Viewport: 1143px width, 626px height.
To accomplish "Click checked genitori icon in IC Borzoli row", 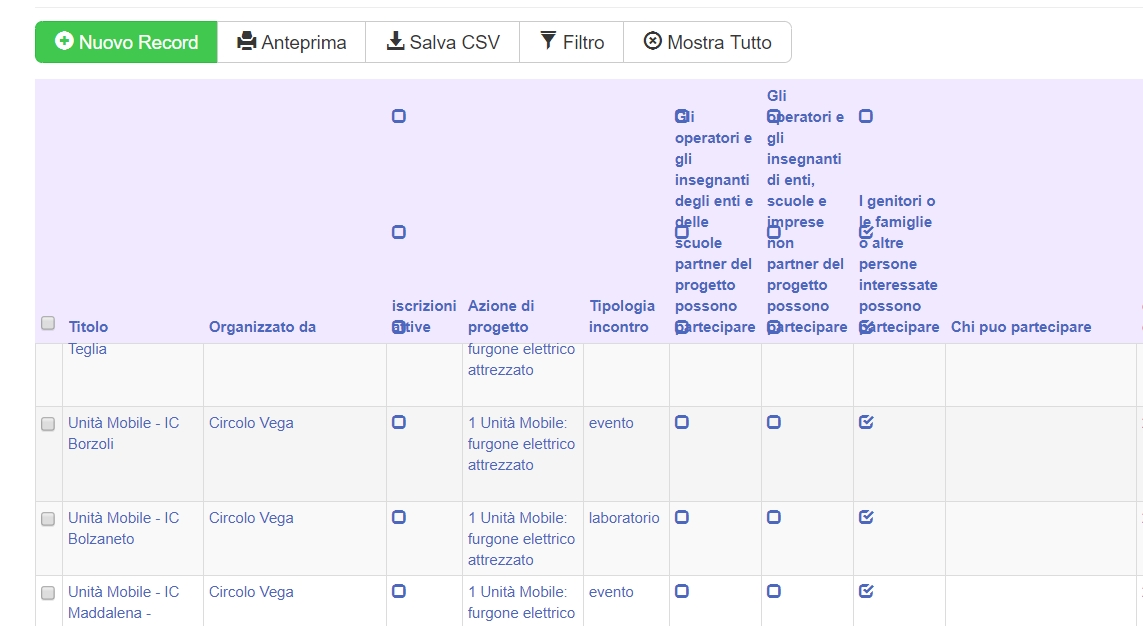I will (866, 422).
